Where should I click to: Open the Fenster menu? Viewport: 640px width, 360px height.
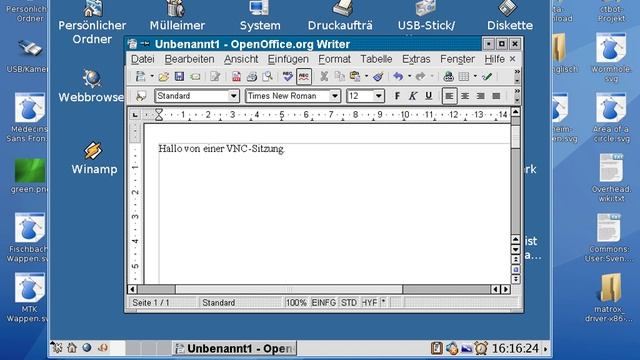pyautogui.click(x=457, y=59)
